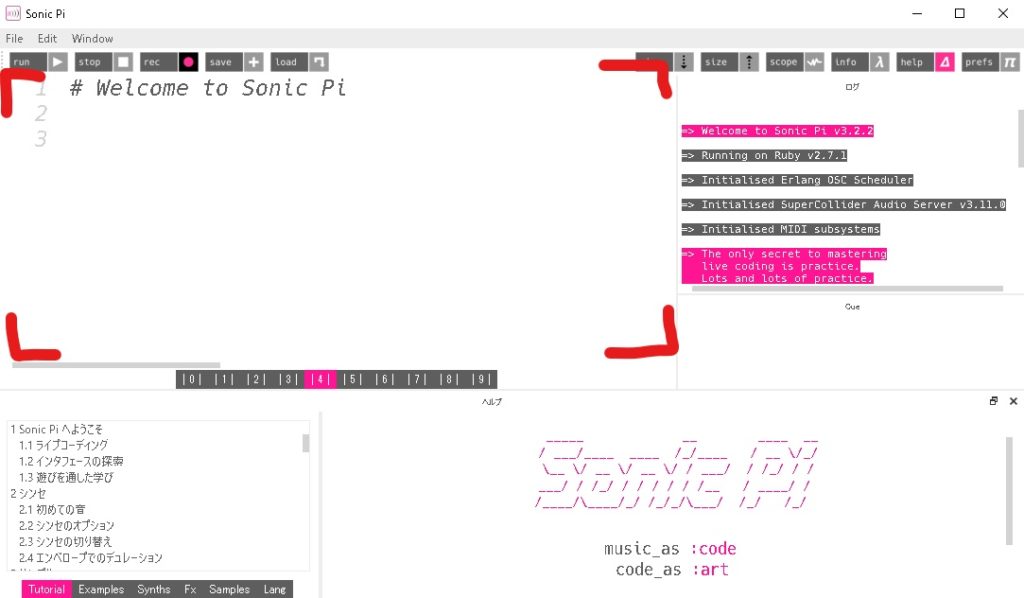
Task: Open Help using the pink triangle icon
Action: click(944, 61)
